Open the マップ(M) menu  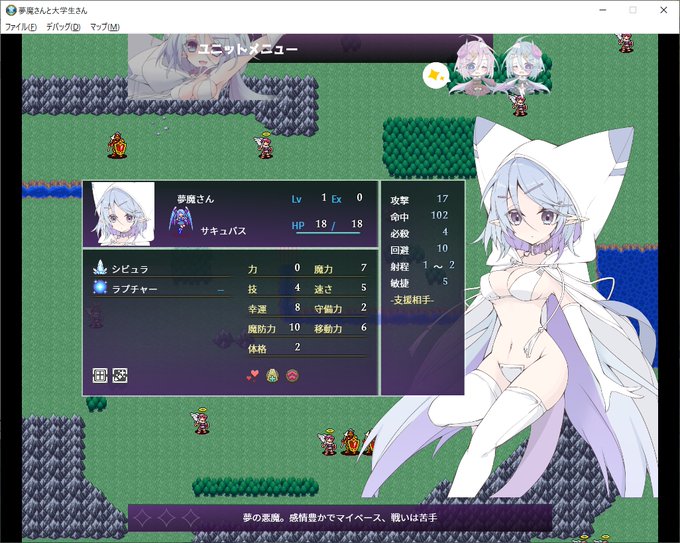coord(105,27)
